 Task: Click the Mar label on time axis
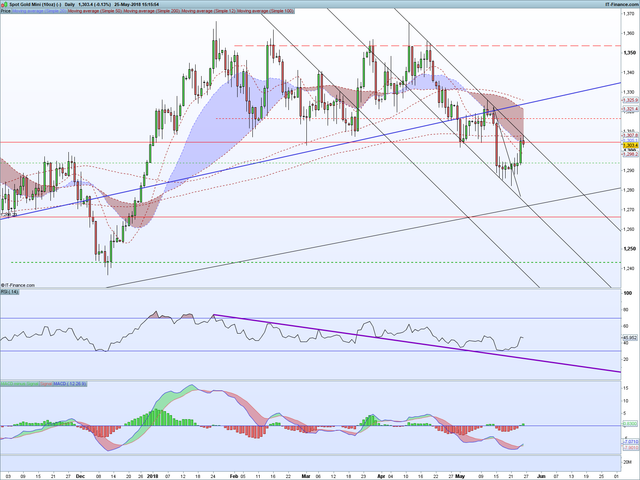[306, 476]
